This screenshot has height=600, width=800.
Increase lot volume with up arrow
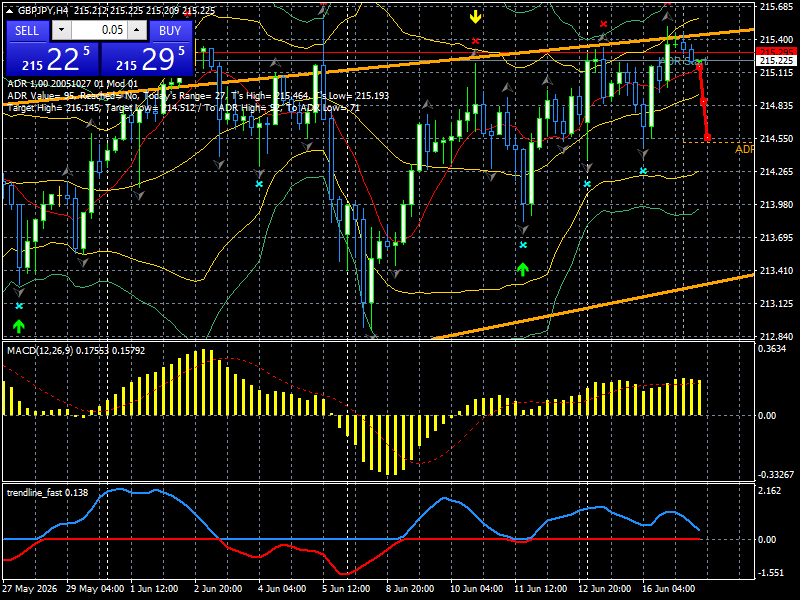[137, 30]
